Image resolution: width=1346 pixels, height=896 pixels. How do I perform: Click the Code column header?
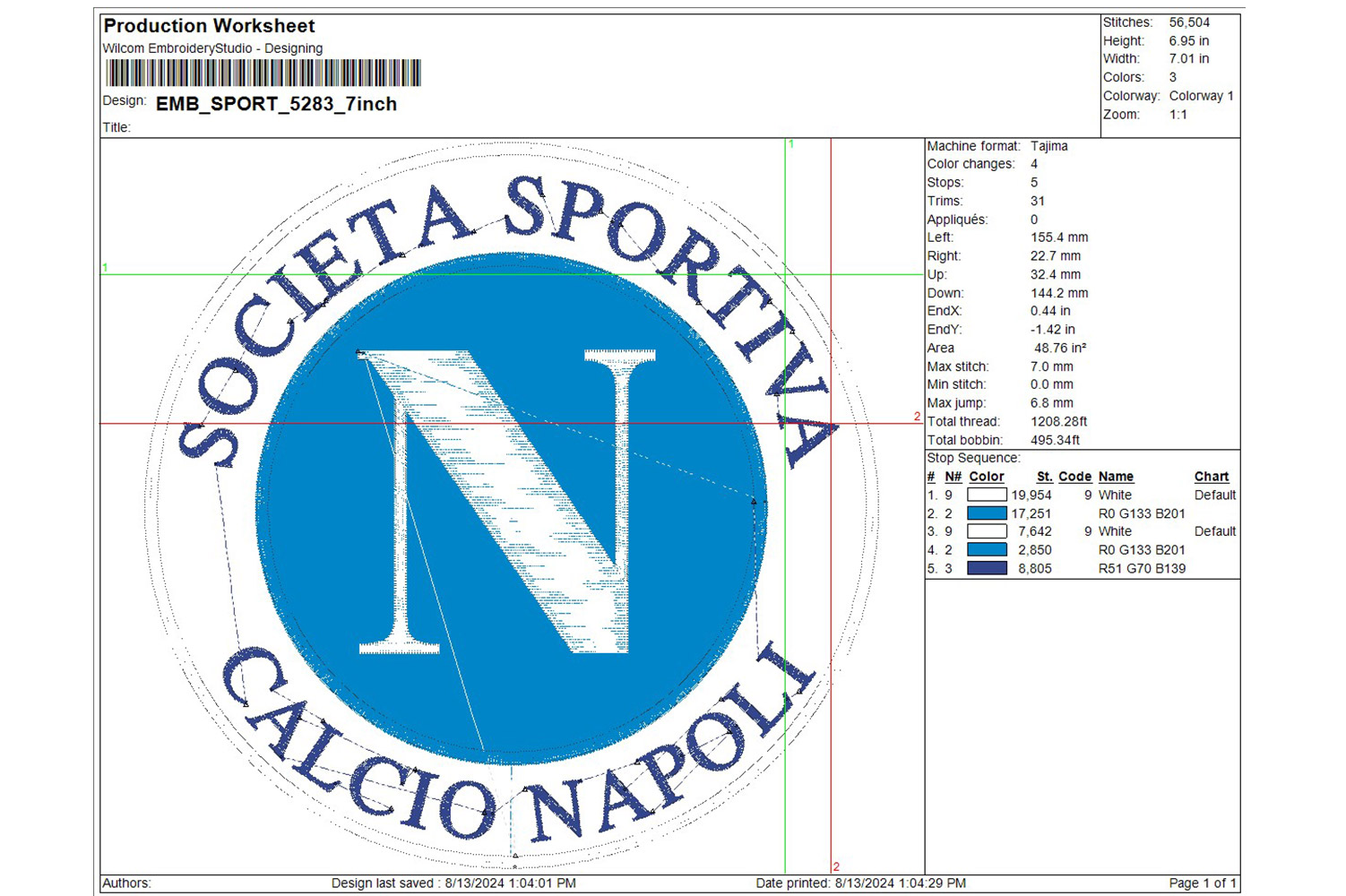click(1074, 477)
